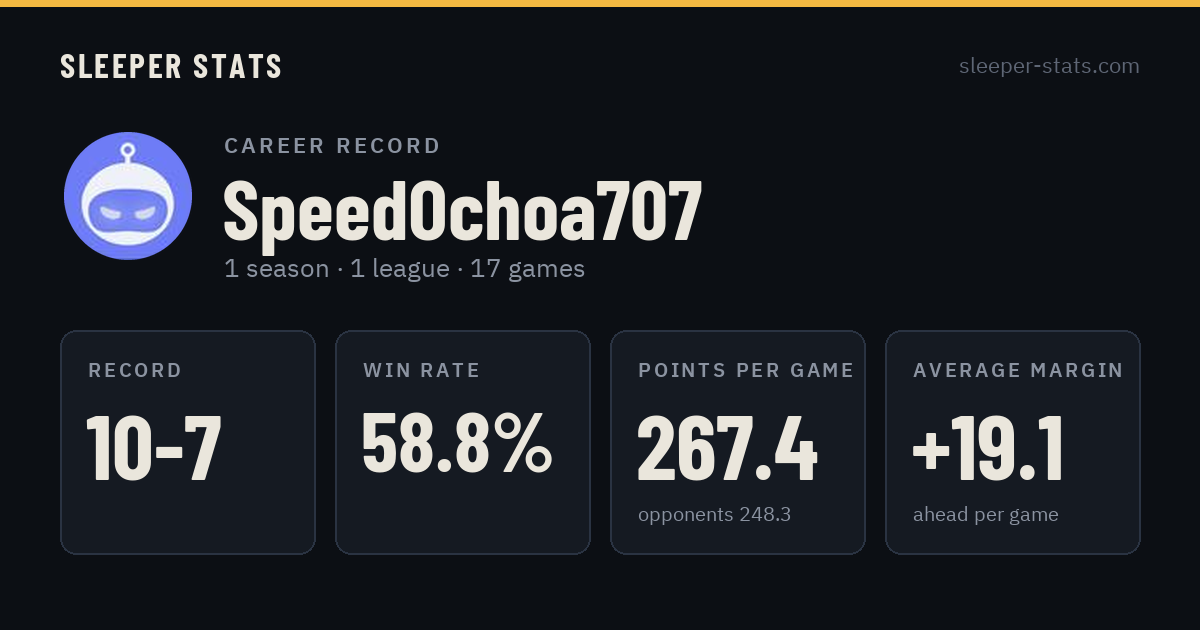Select the season, league and games summary line

(x=404, y=269)
